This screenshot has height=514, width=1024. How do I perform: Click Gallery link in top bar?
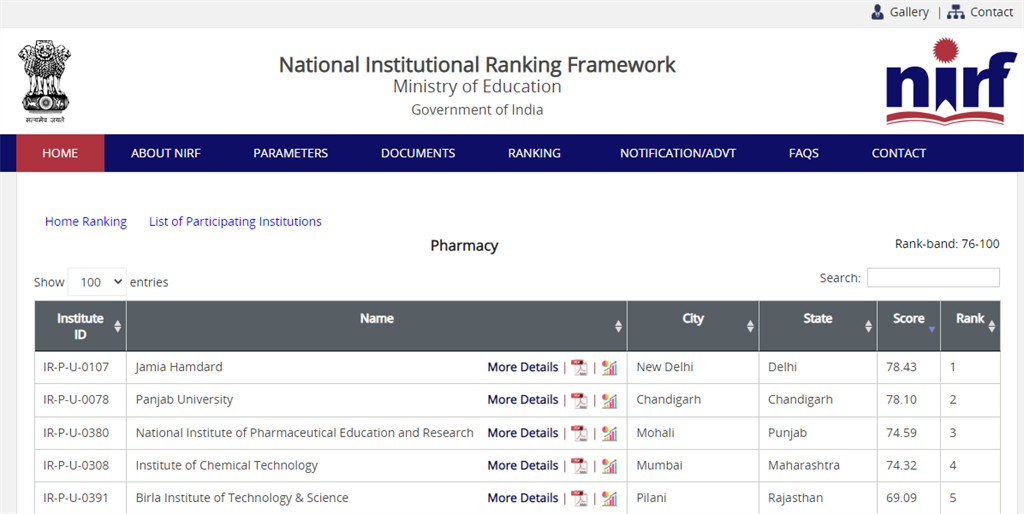coord(909,12)
